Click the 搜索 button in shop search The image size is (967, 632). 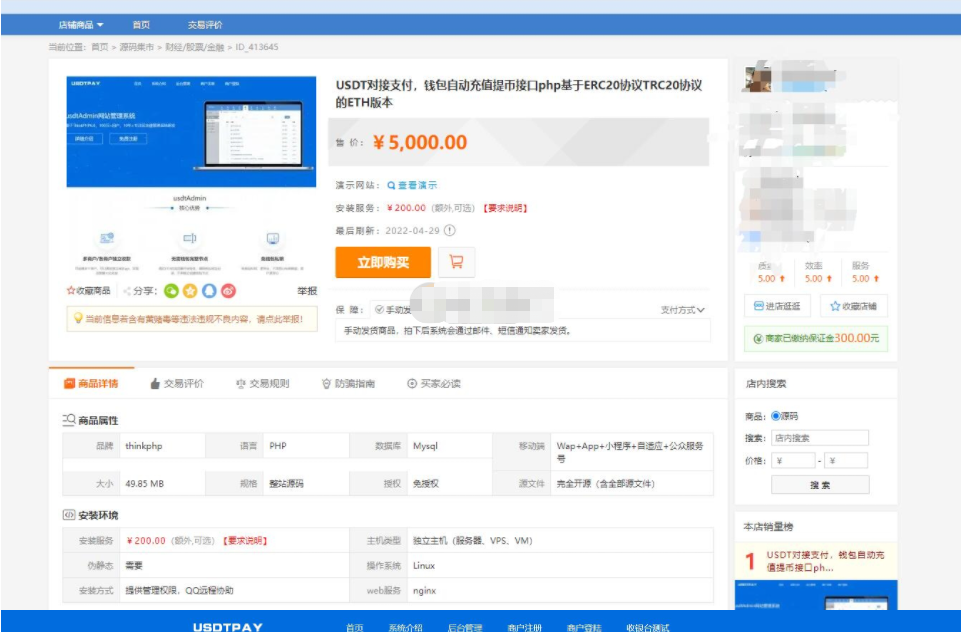coord(820,485)
